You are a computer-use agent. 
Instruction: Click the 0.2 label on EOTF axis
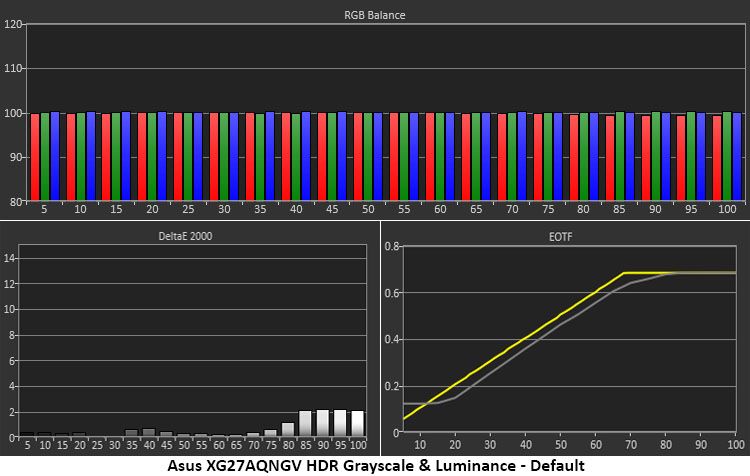[392, 387]
